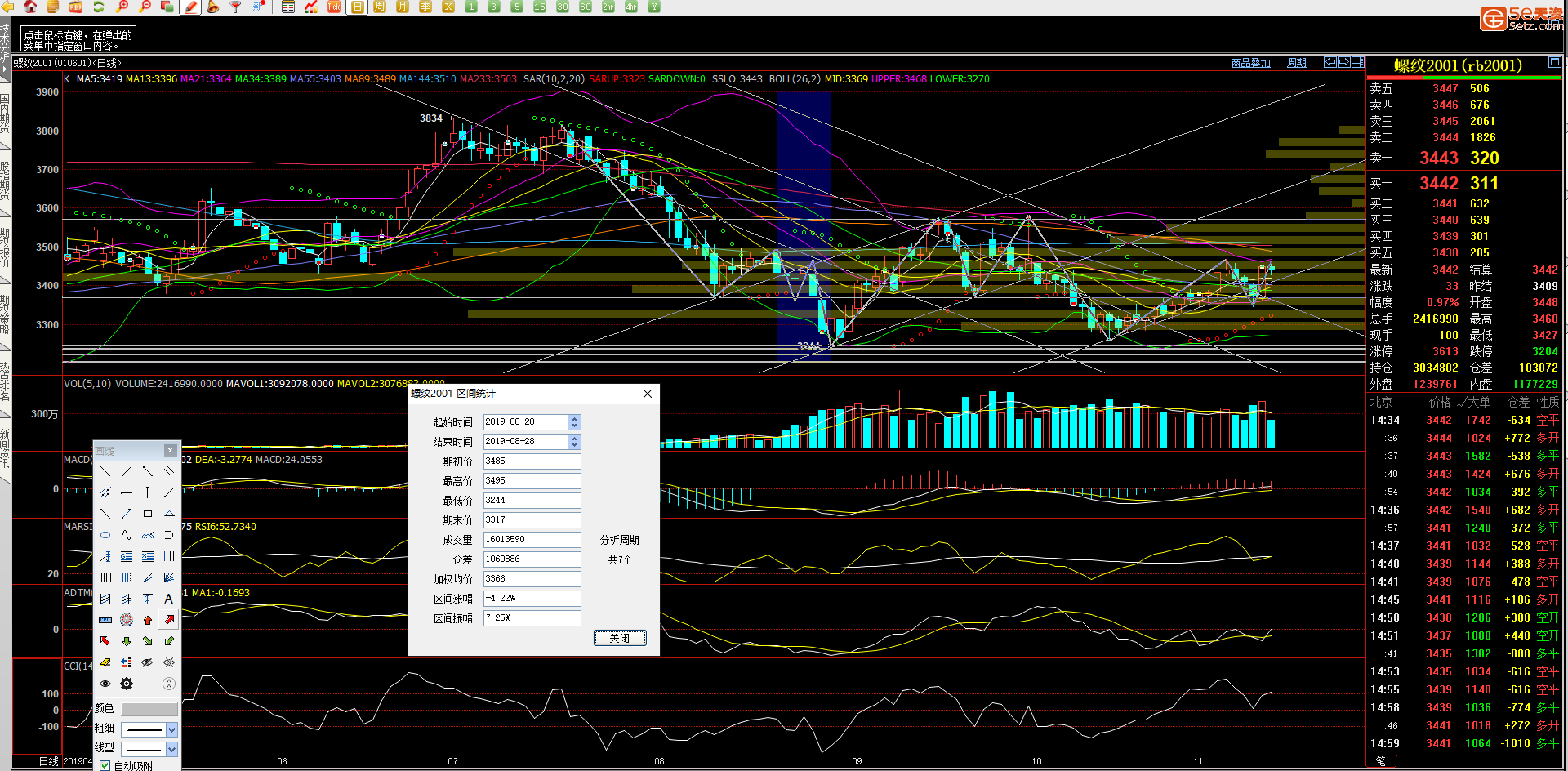Click the 卖一 price 3443

tap(1439, 158)
